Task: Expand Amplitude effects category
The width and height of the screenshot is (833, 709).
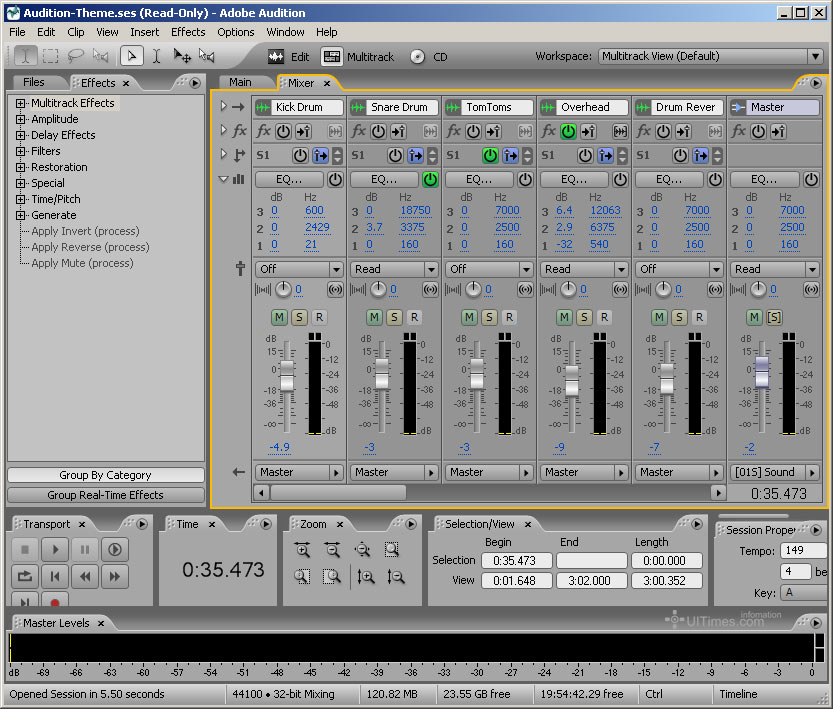Action: coord(20,119)
